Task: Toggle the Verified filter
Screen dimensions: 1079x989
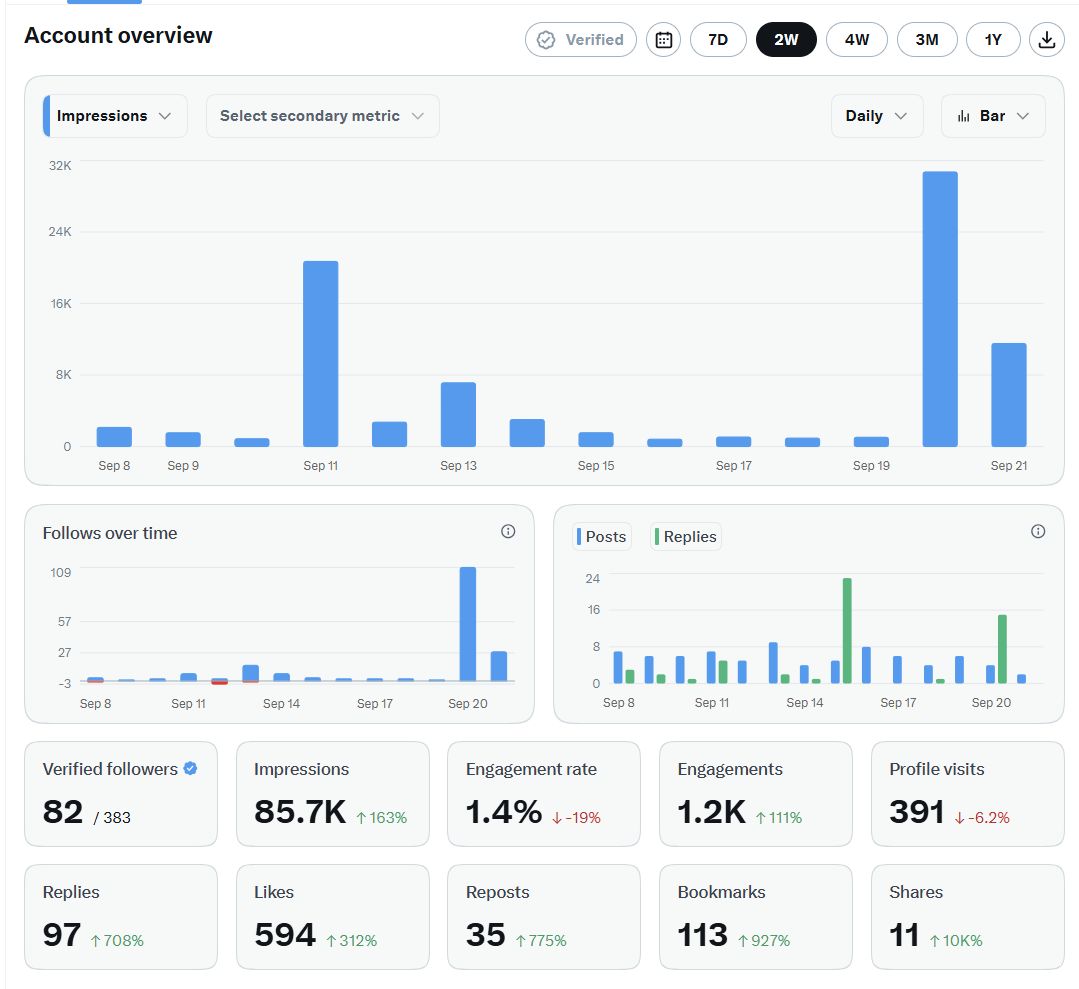Action: tap(581, 40)
